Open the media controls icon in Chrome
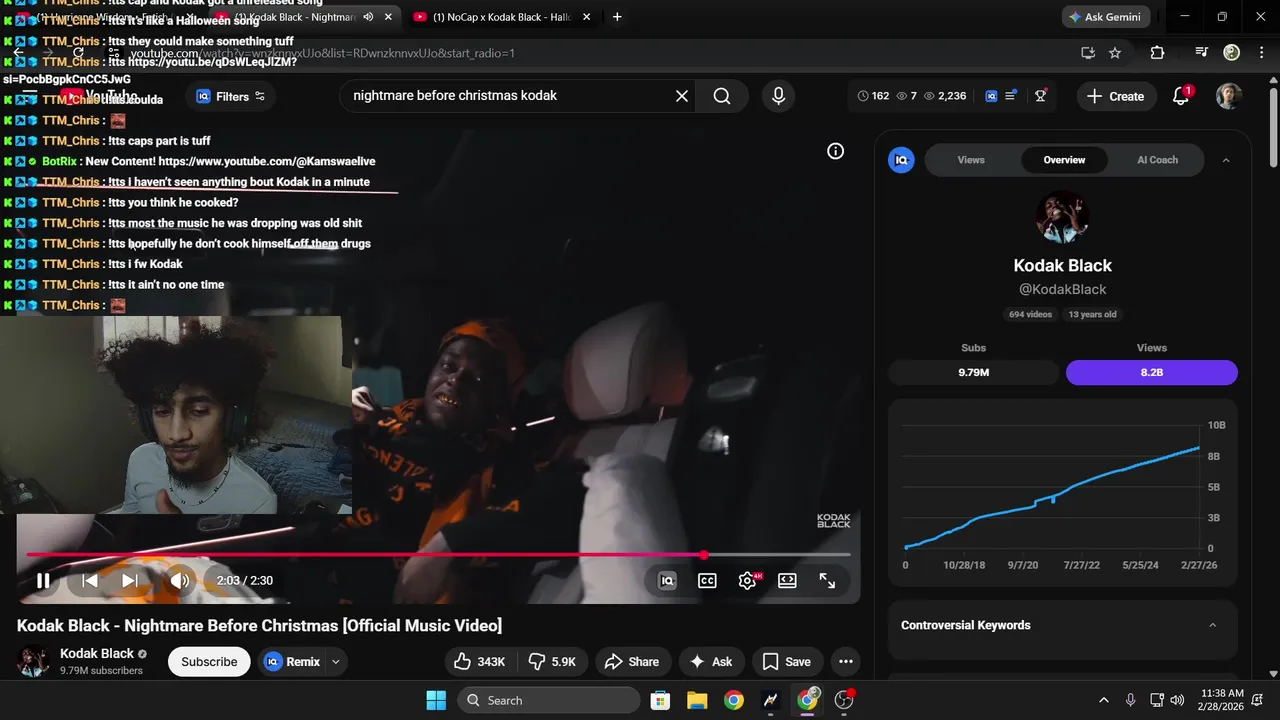Image resolution: width=1280 pixels, height=720 pixels. (1202, 53)
